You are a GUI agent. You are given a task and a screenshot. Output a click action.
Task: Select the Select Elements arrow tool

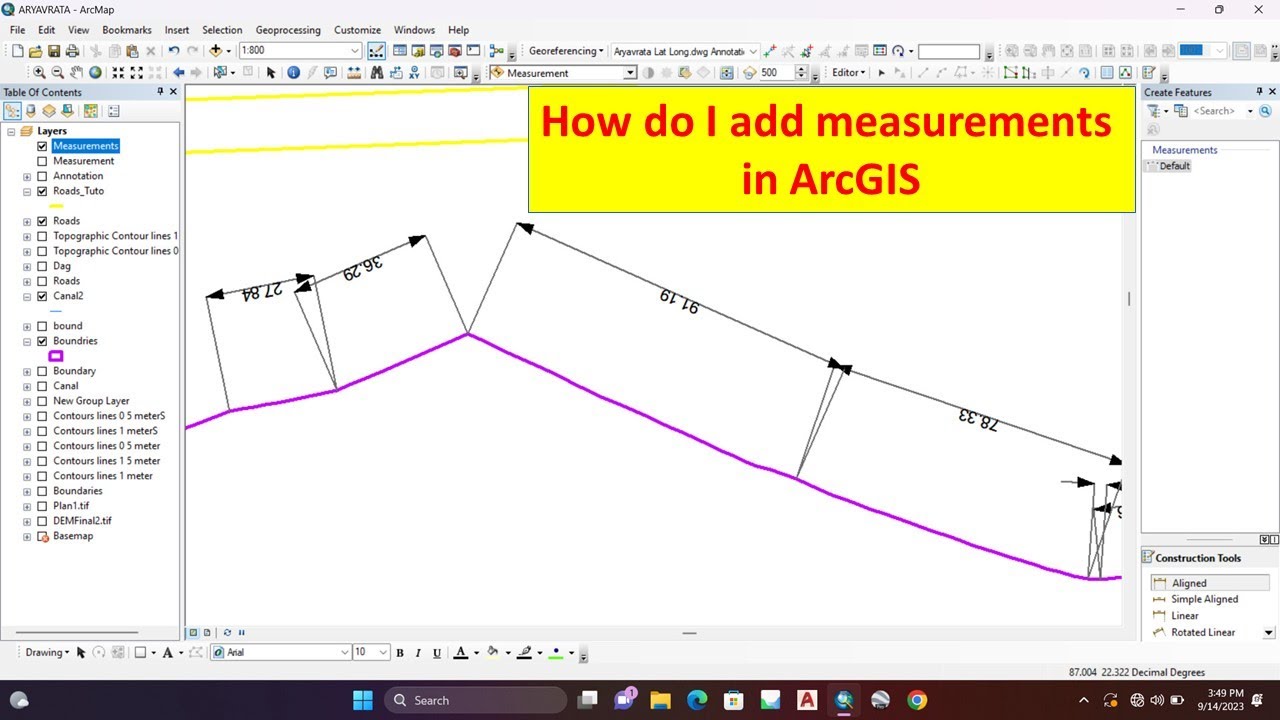[271, 73]
